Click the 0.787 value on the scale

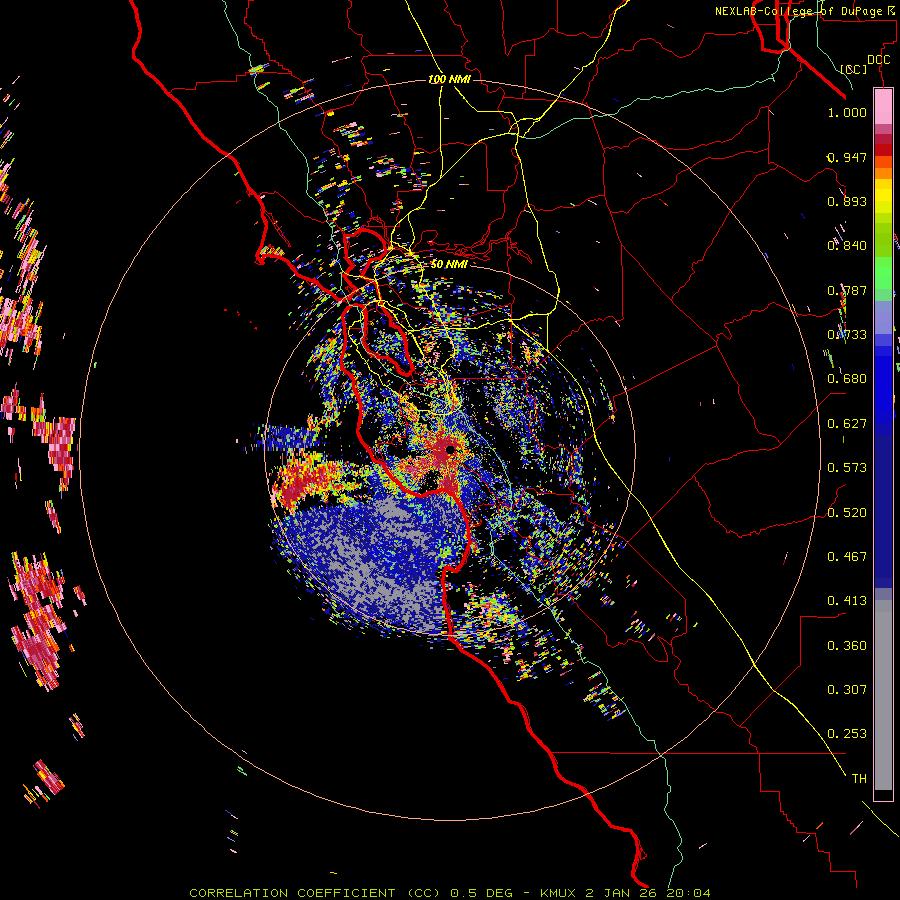tap(847, 290)
